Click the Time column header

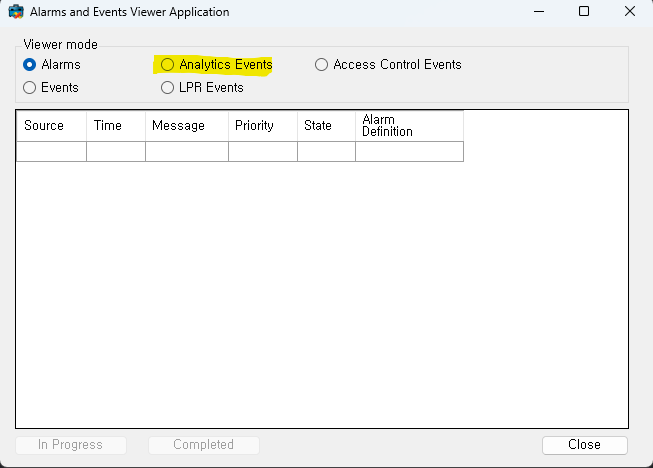pos(116,126)
